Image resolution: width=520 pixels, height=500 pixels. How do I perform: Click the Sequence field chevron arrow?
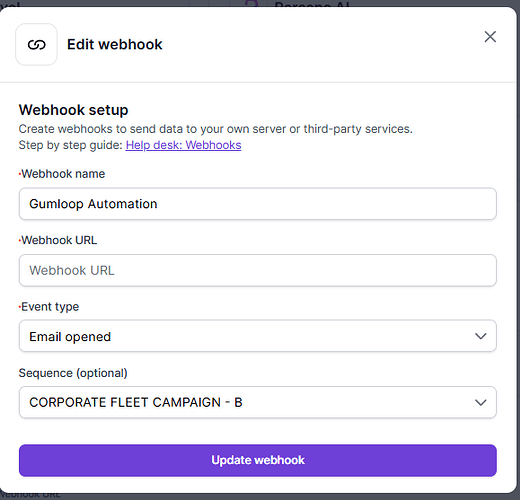pos(480,403)
